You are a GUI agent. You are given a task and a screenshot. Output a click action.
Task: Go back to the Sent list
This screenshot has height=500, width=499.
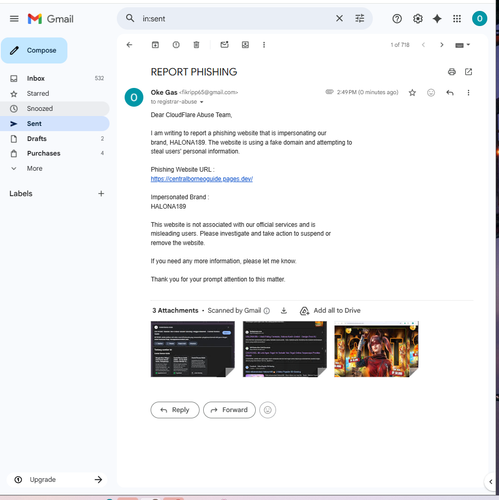(x=129, y=45)
